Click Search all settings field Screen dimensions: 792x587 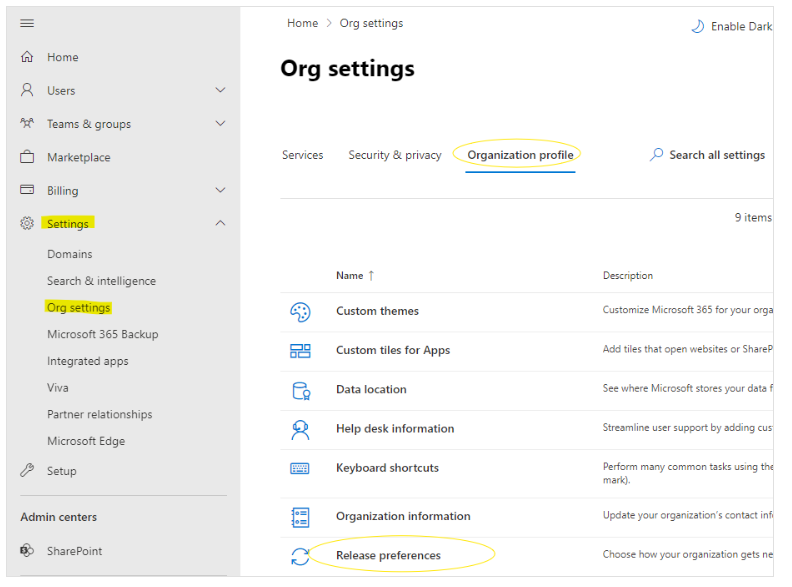(x=708, y=155)
